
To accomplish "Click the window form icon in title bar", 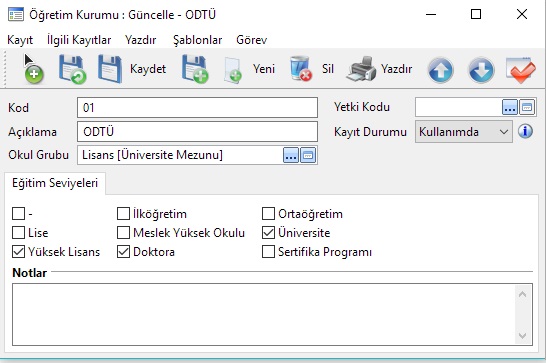I will coord(16,15).
